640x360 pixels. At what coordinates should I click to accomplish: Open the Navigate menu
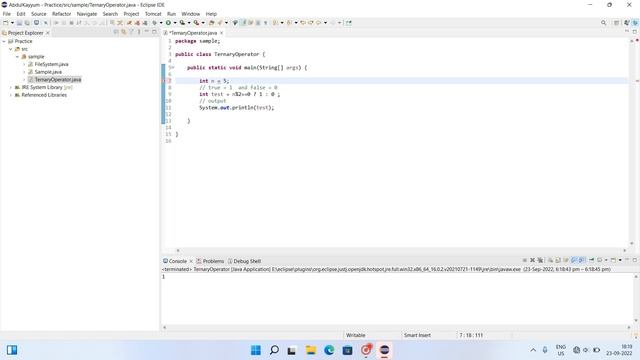[x=87, y=14]
